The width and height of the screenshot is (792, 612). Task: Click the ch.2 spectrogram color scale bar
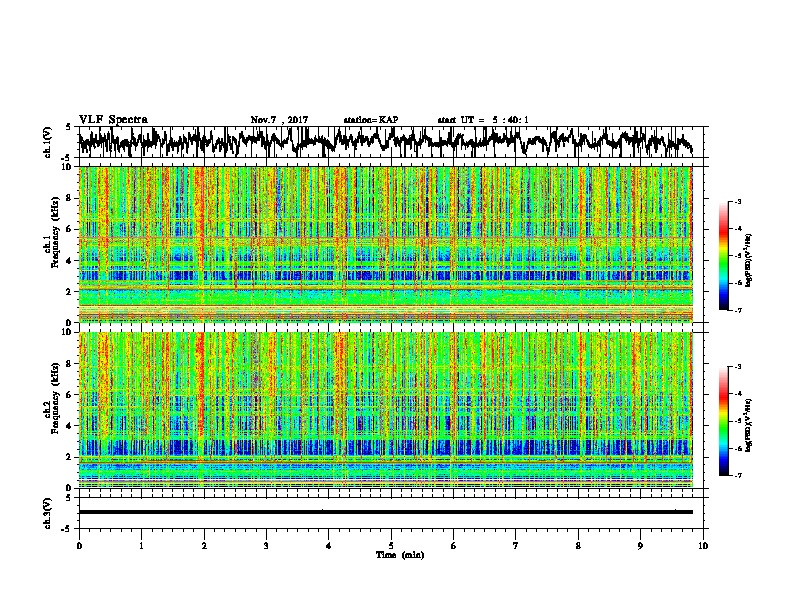(723, 421)
